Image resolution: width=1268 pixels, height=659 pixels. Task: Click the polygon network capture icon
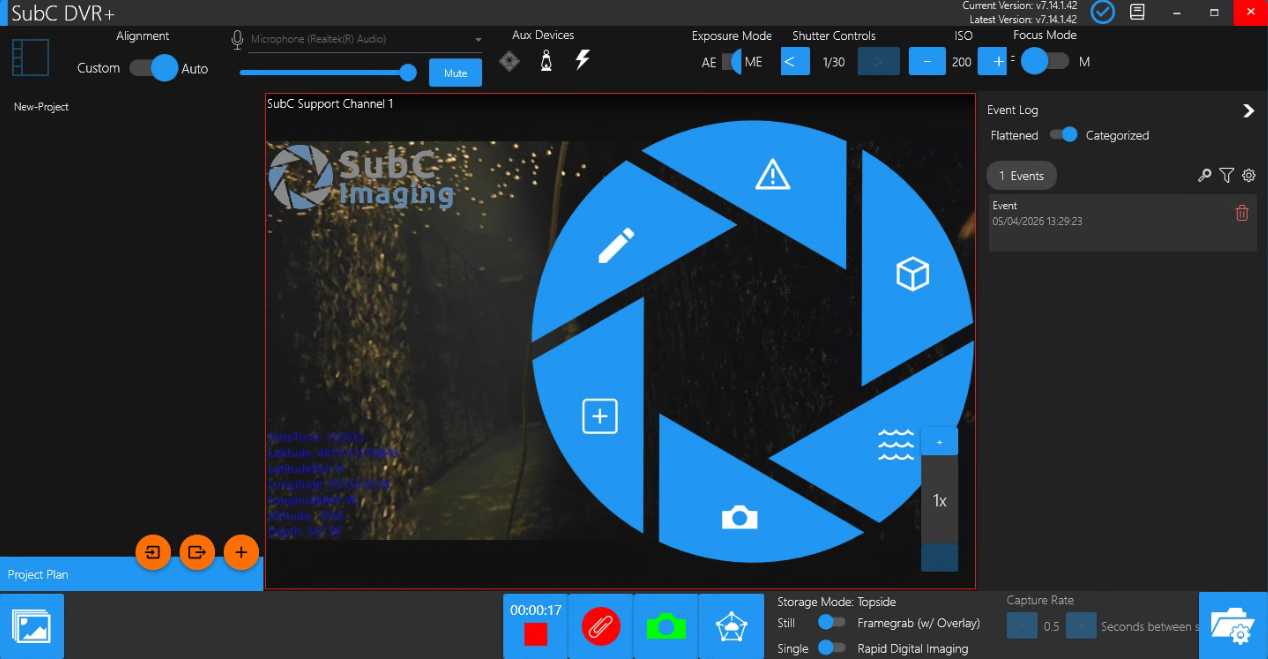tap(732, 626)
